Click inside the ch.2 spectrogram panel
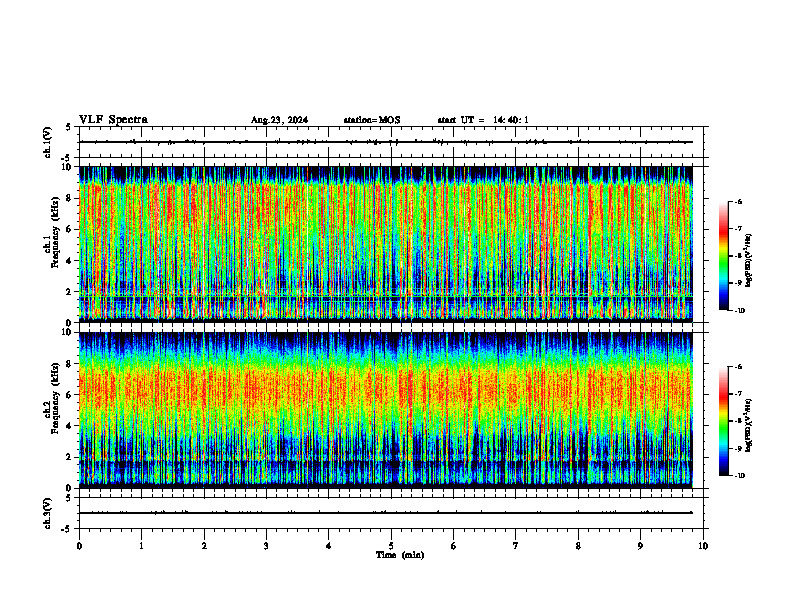Viewport: 792px width, 612px height. [386, 410]
